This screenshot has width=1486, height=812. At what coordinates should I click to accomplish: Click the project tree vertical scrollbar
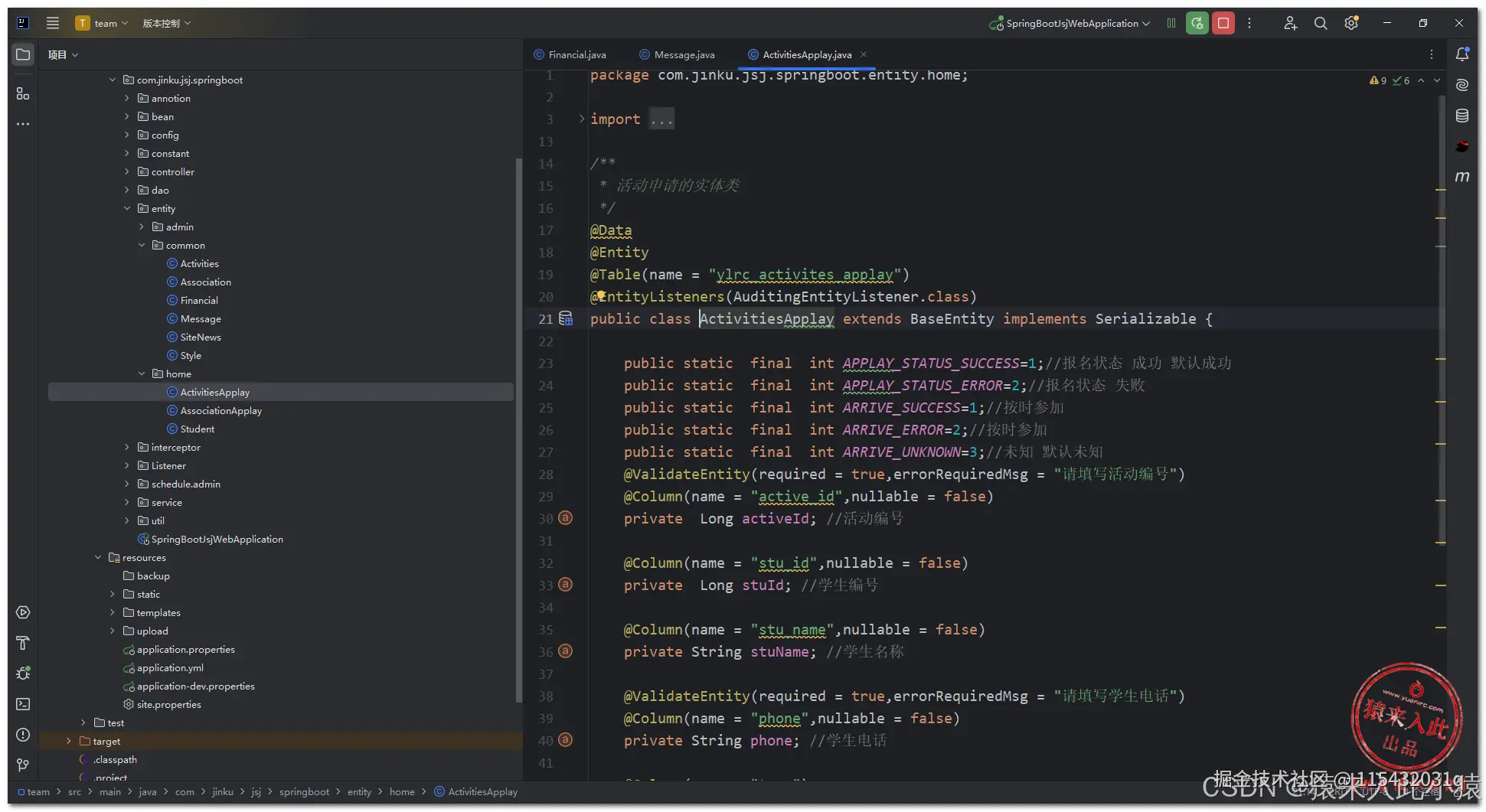click(519, 429)
